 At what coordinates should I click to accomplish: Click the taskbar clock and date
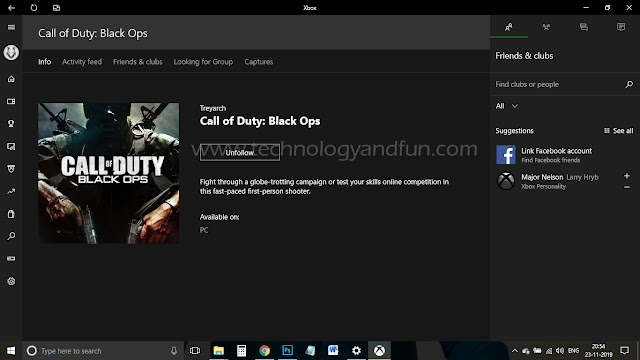tap(598, 351)
